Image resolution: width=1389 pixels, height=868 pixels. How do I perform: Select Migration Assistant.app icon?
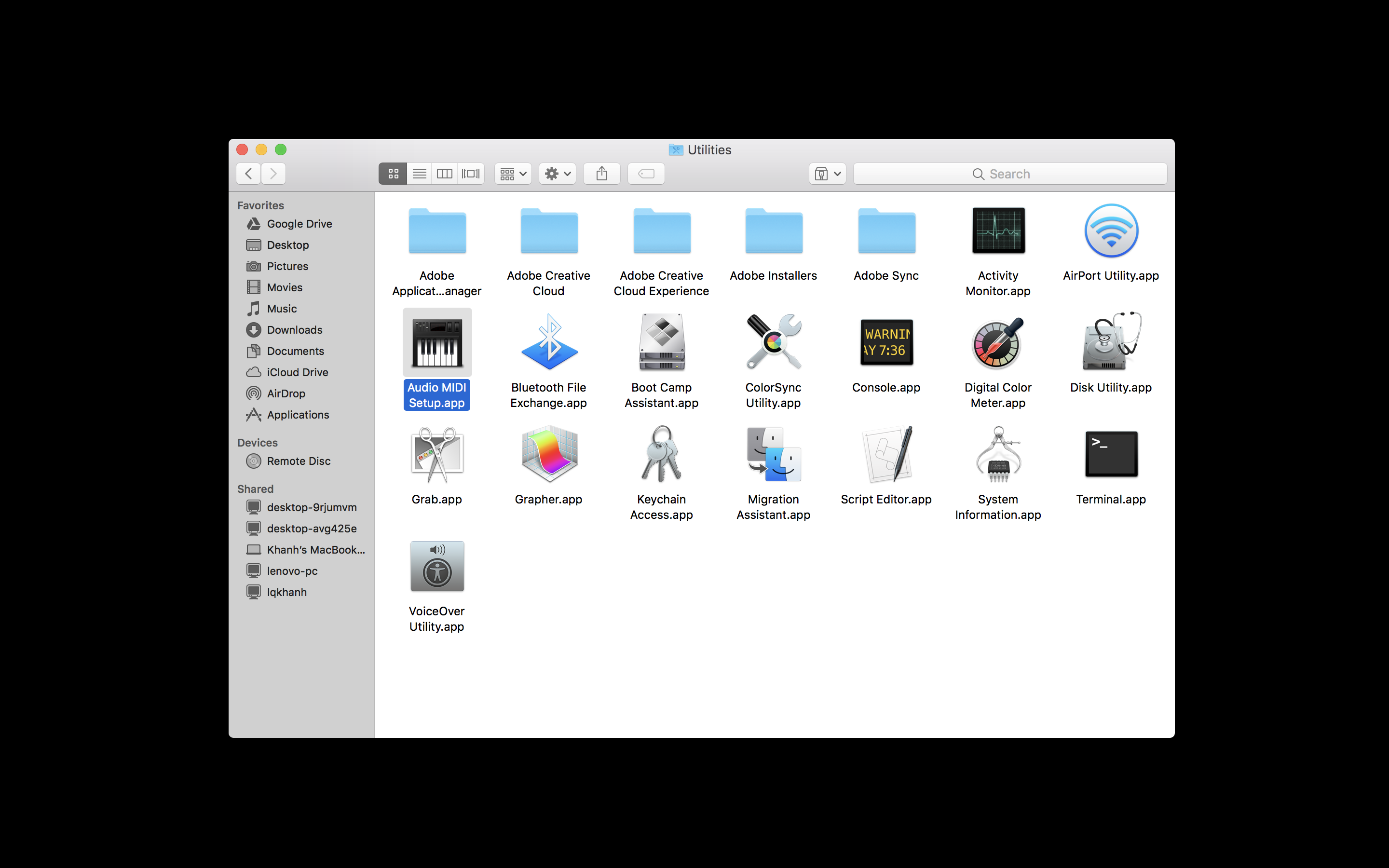pyautogui.click(x=773, y=454)
